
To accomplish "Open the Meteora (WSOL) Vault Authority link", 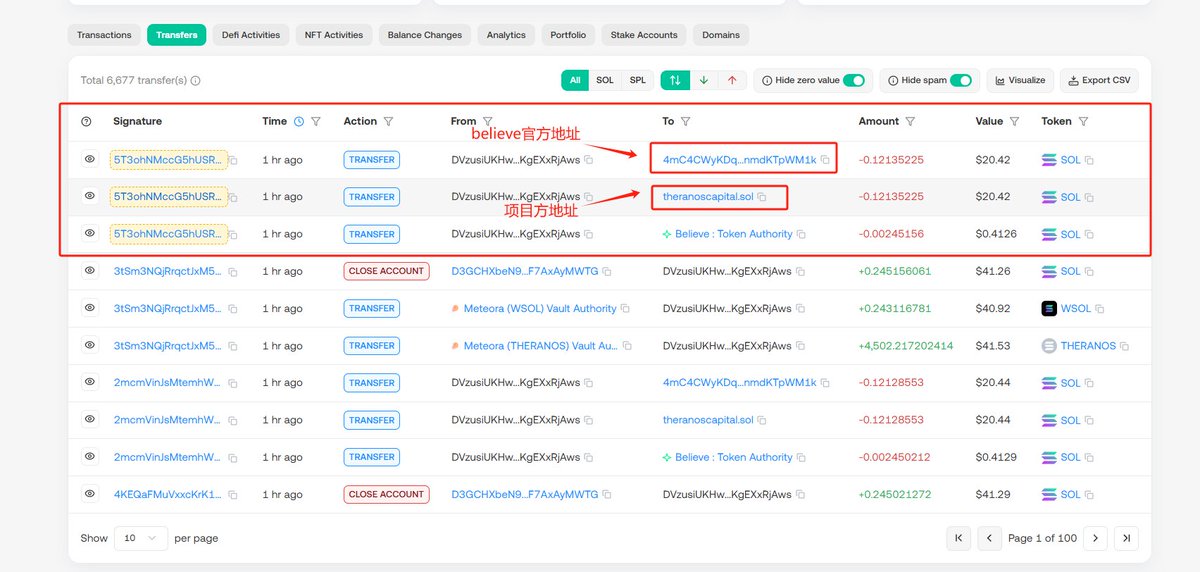I will coord(540,309).
